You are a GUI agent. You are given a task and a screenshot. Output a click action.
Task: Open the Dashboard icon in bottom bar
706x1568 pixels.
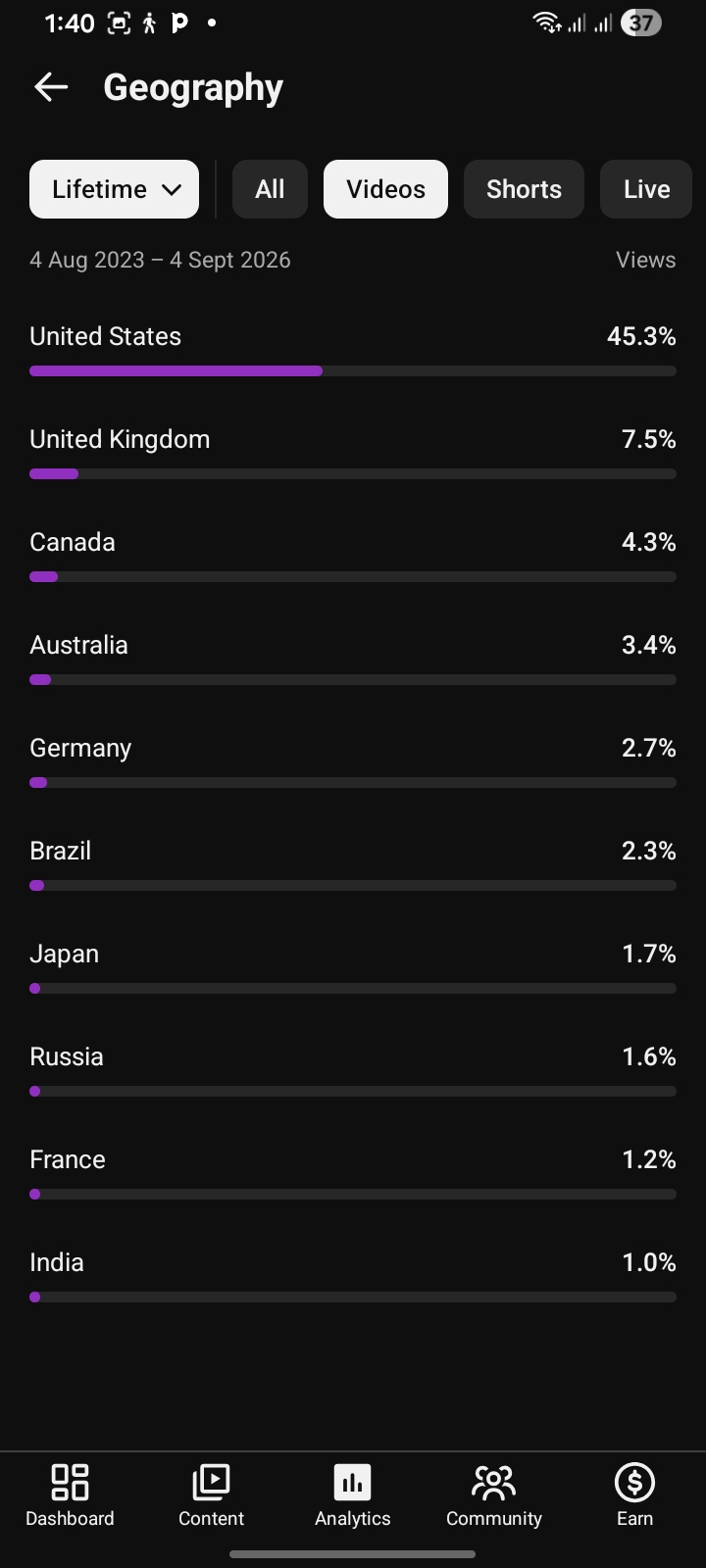click(70, 1482)
